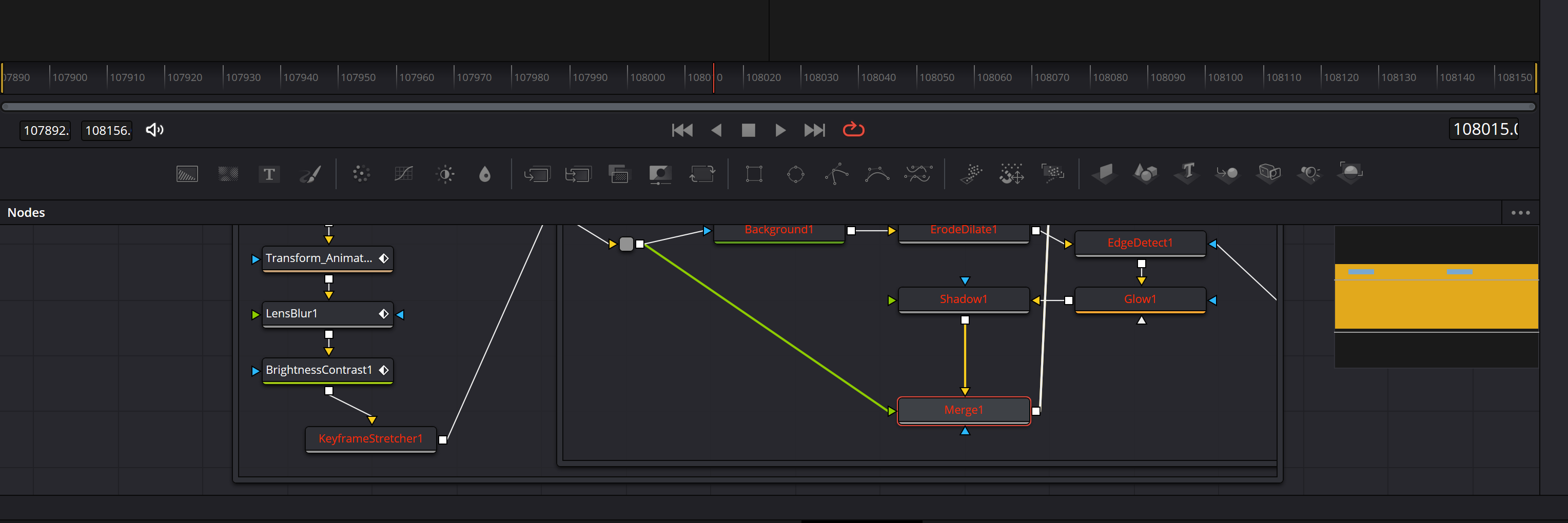Select the Transform_Animat... node

pyautogui.click(x=327, y=258)
